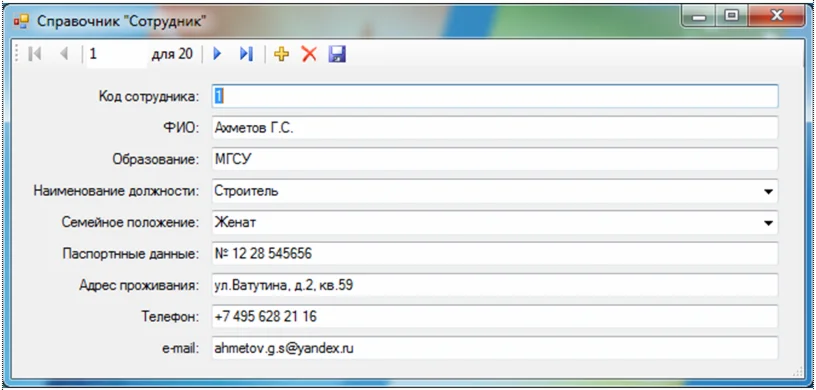Image resolution: width=816 pixels, height=390 pixels.
Task: Click the 'для 20' record count text
Action: (172, 54)
